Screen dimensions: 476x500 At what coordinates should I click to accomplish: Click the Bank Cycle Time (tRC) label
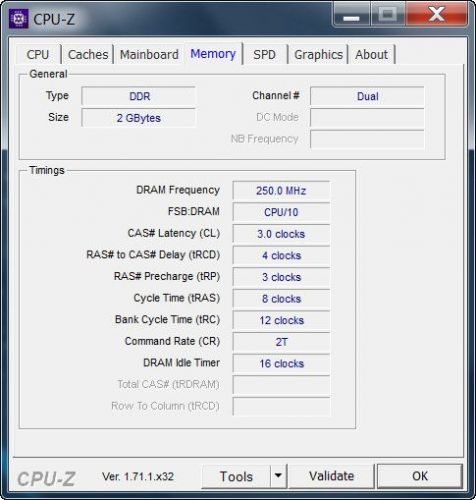click(x=167, y=320)
